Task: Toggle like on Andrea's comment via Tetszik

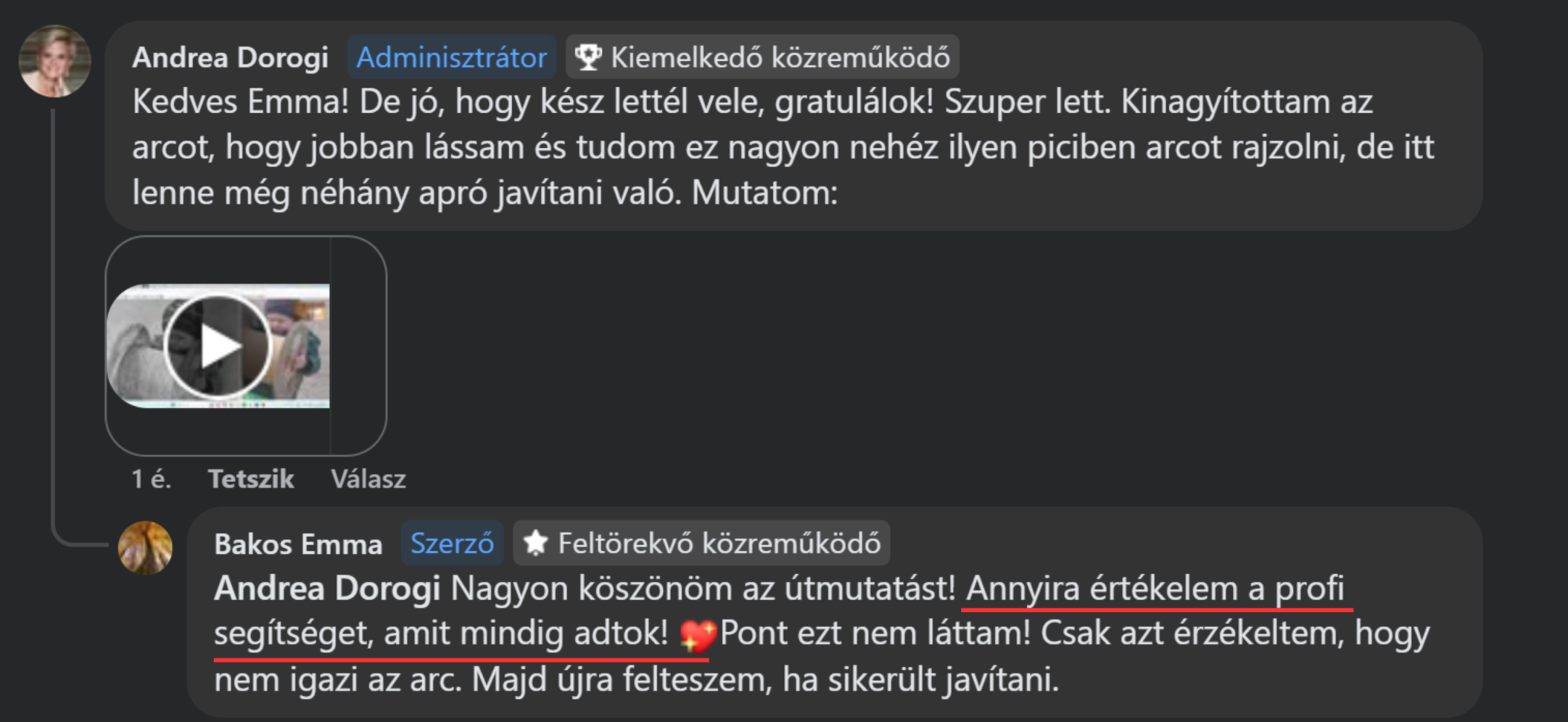Action: coord(252,478)
